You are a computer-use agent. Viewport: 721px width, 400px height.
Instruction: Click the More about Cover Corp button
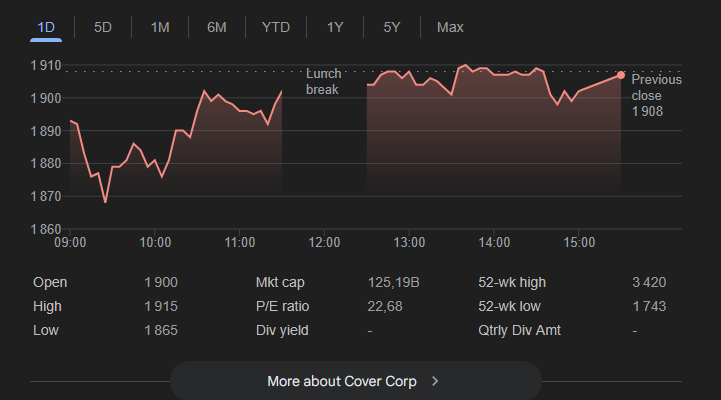[356, 381]
